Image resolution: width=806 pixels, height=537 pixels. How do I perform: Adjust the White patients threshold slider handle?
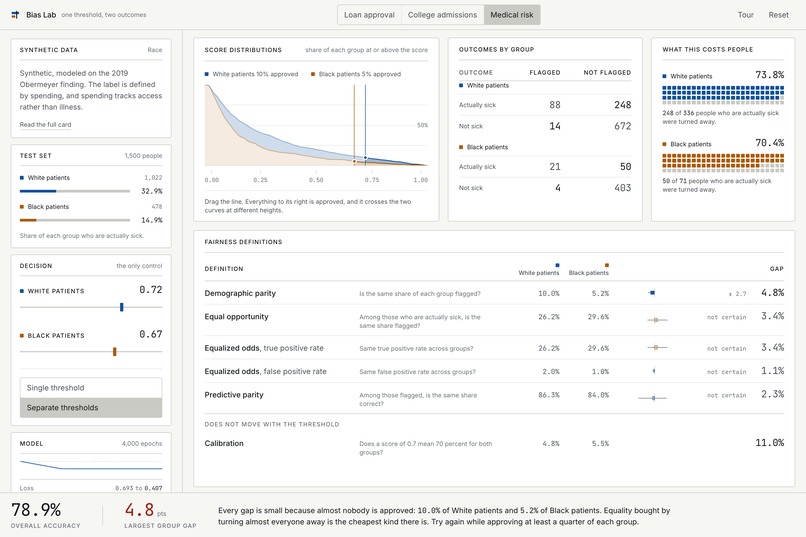[122, 307]
